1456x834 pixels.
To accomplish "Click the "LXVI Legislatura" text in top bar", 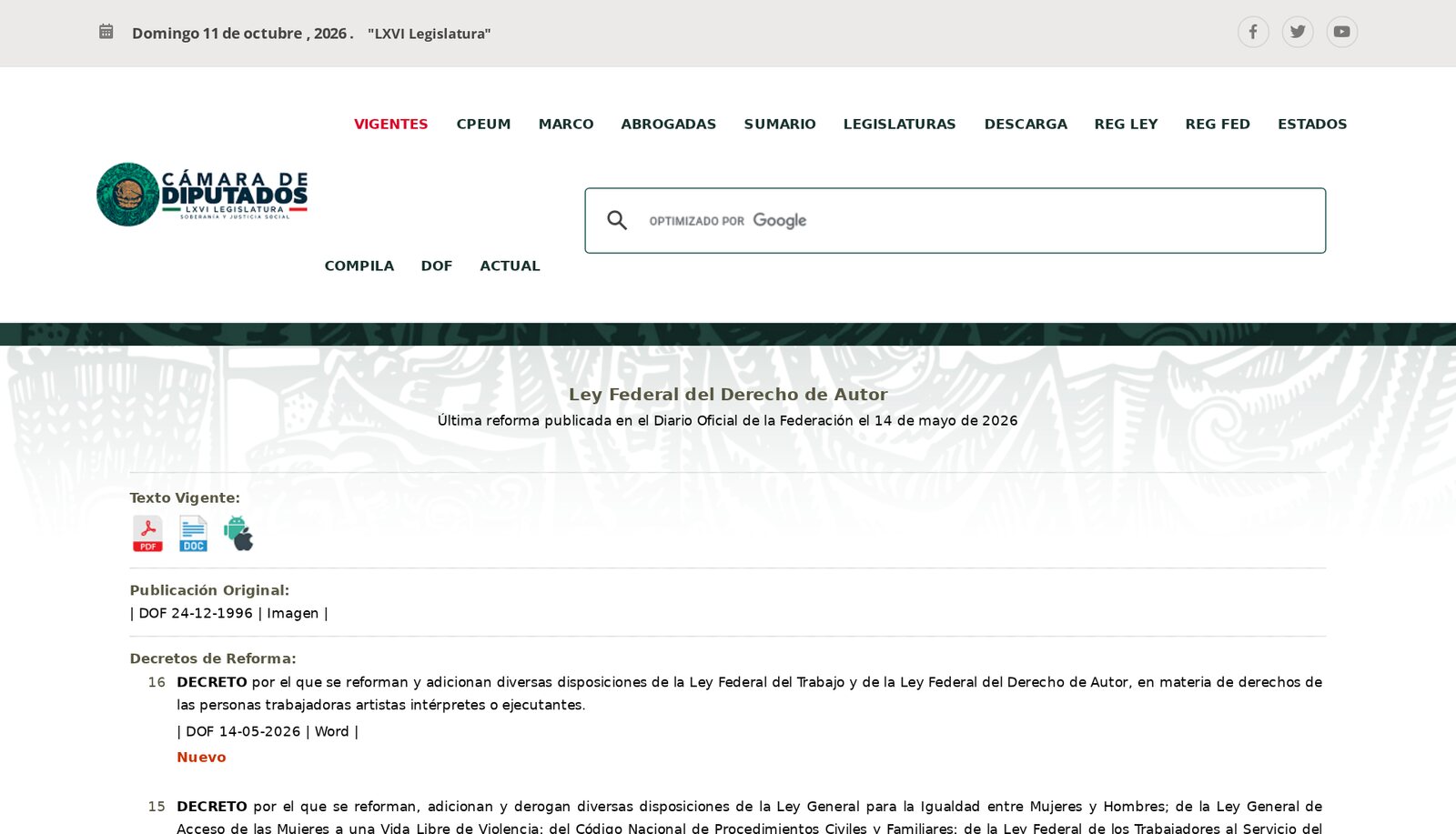I will [x=430, y=34].
